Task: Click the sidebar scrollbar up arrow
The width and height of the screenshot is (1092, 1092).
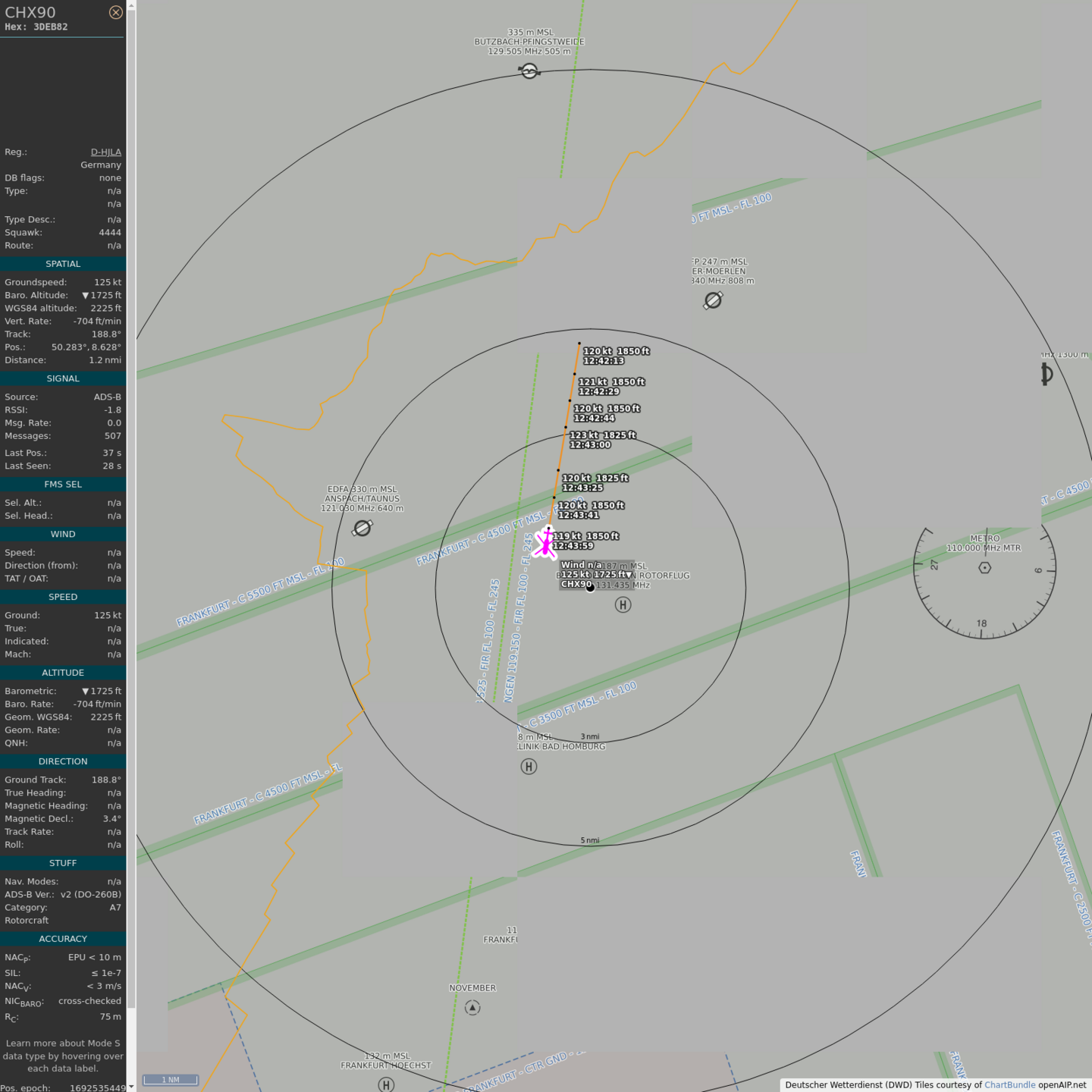Action: click(x=131, y=5)
